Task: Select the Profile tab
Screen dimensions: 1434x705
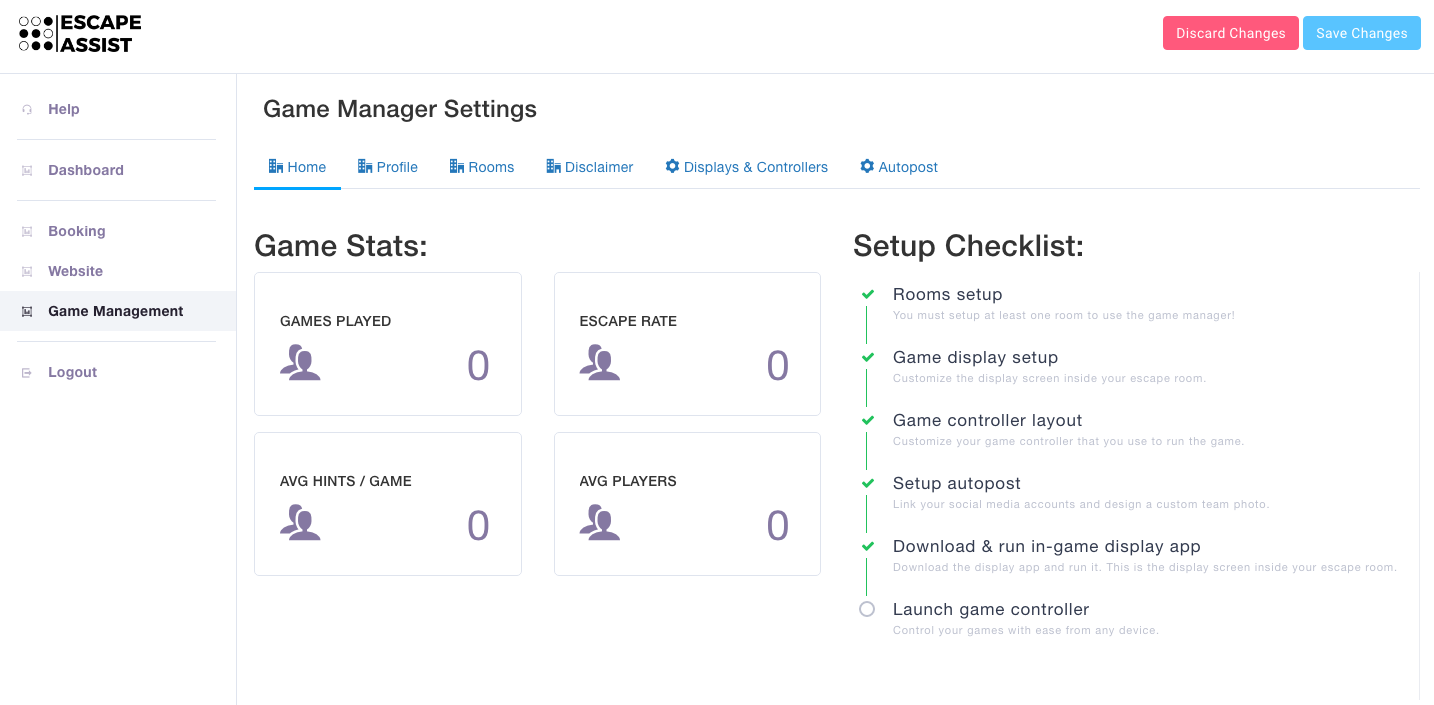Action: 387,167
